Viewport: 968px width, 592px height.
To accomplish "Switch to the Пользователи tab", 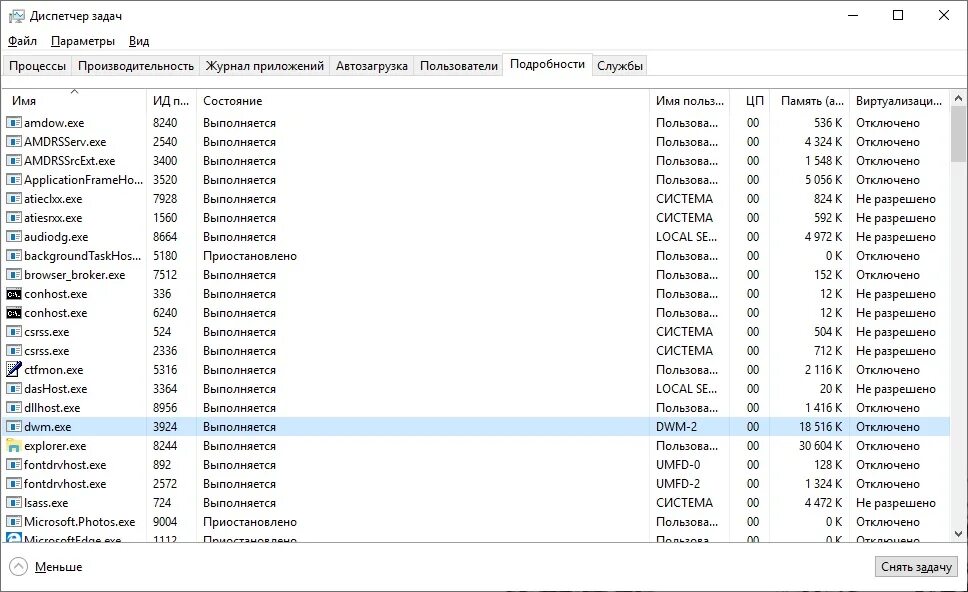I will pyautogui.click(x=459, y=65).
